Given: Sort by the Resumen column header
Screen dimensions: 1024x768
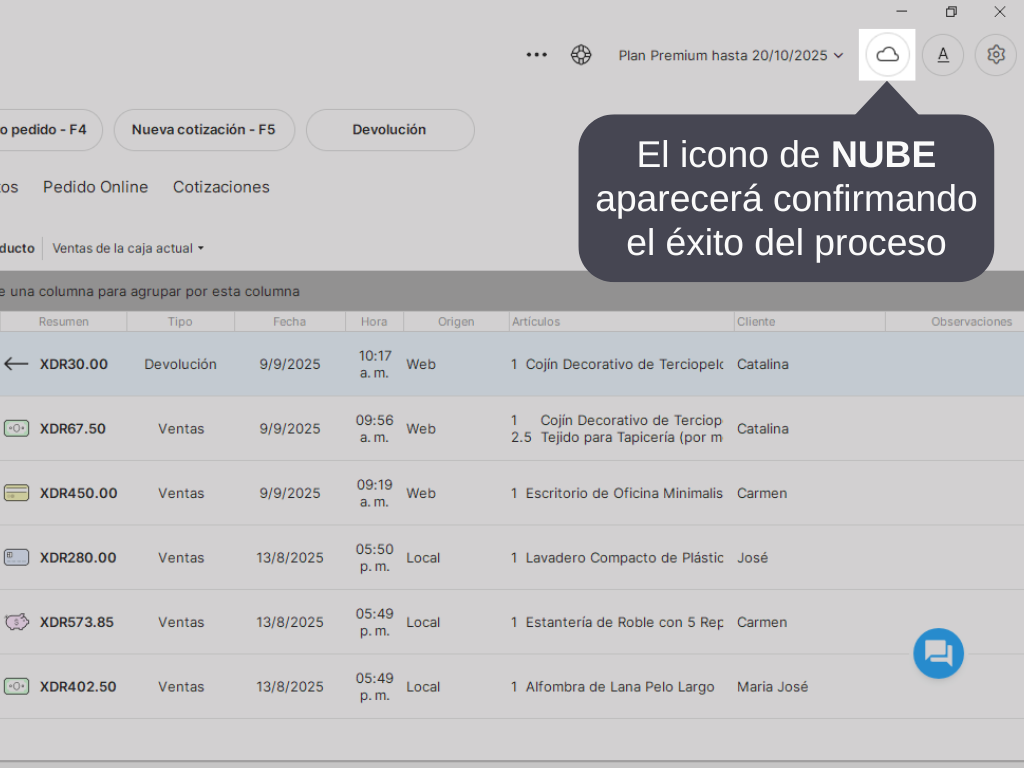Looking at the screenshot, I should coord(63,321).
